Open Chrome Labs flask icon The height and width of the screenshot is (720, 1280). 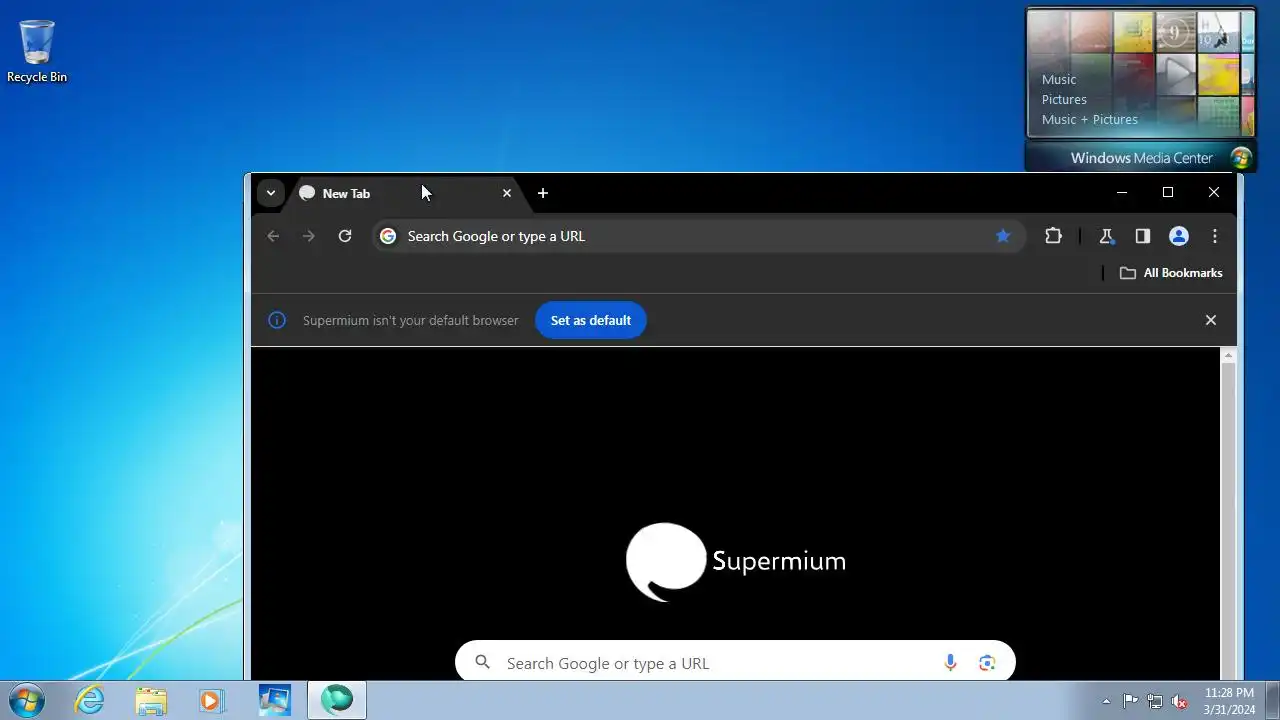click(1106, 236)
